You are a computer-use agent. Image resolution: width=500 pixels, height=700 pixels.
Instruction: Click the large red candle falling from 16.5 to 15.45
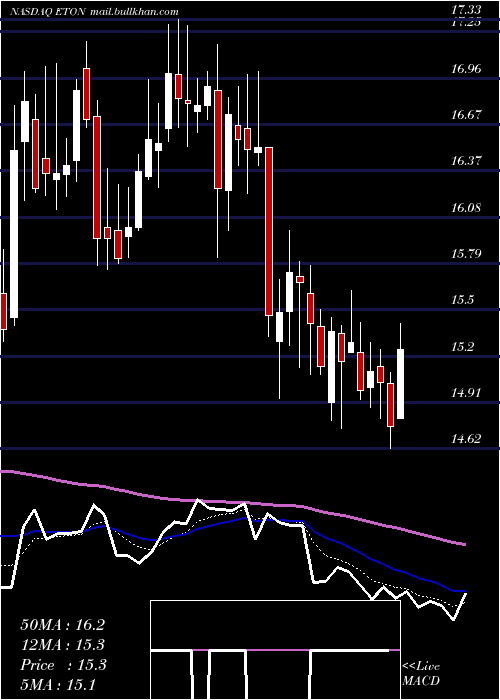point(269,231)
